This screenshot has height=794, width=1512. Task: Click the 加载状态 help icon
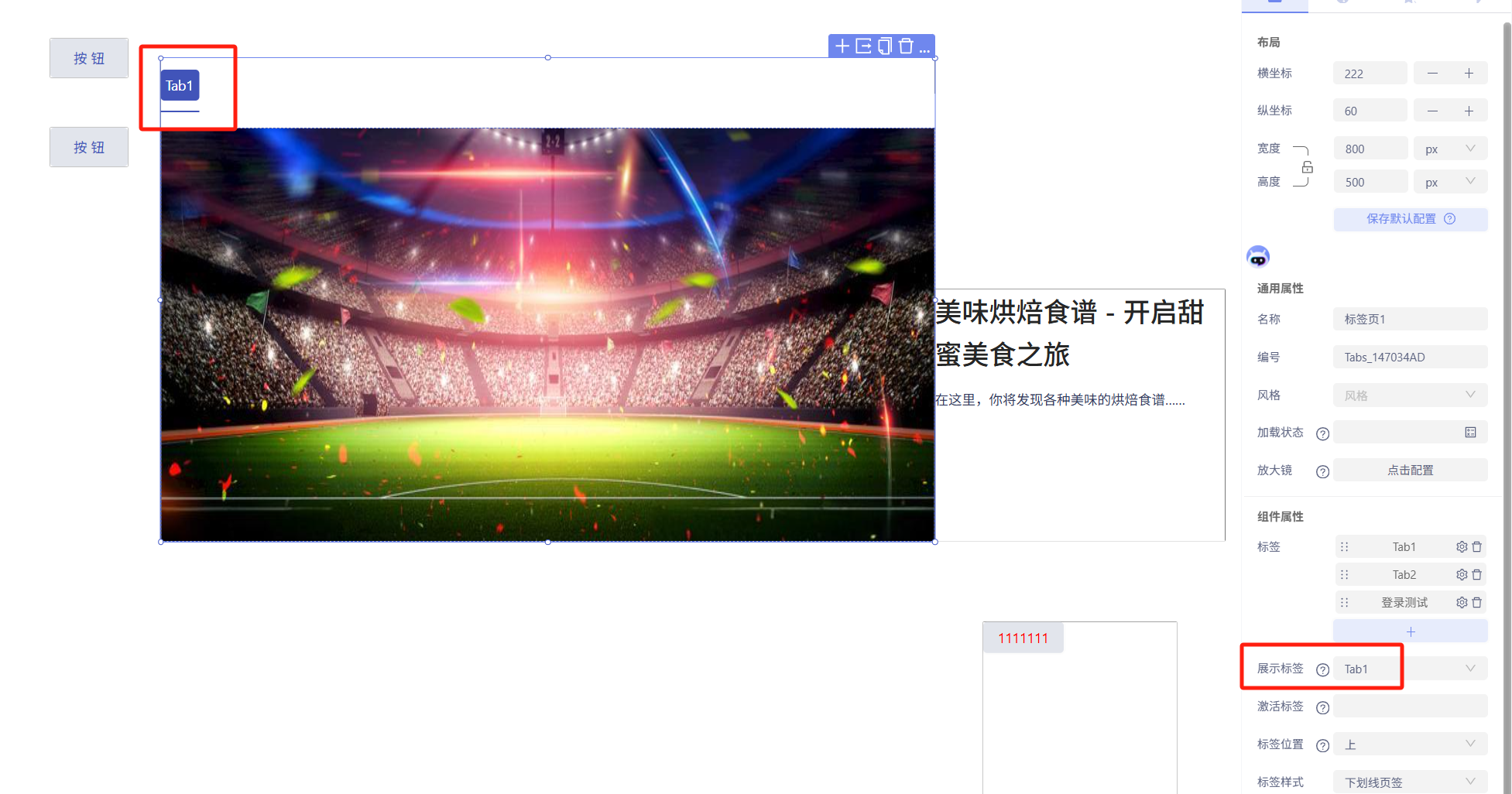[1322, 433]
